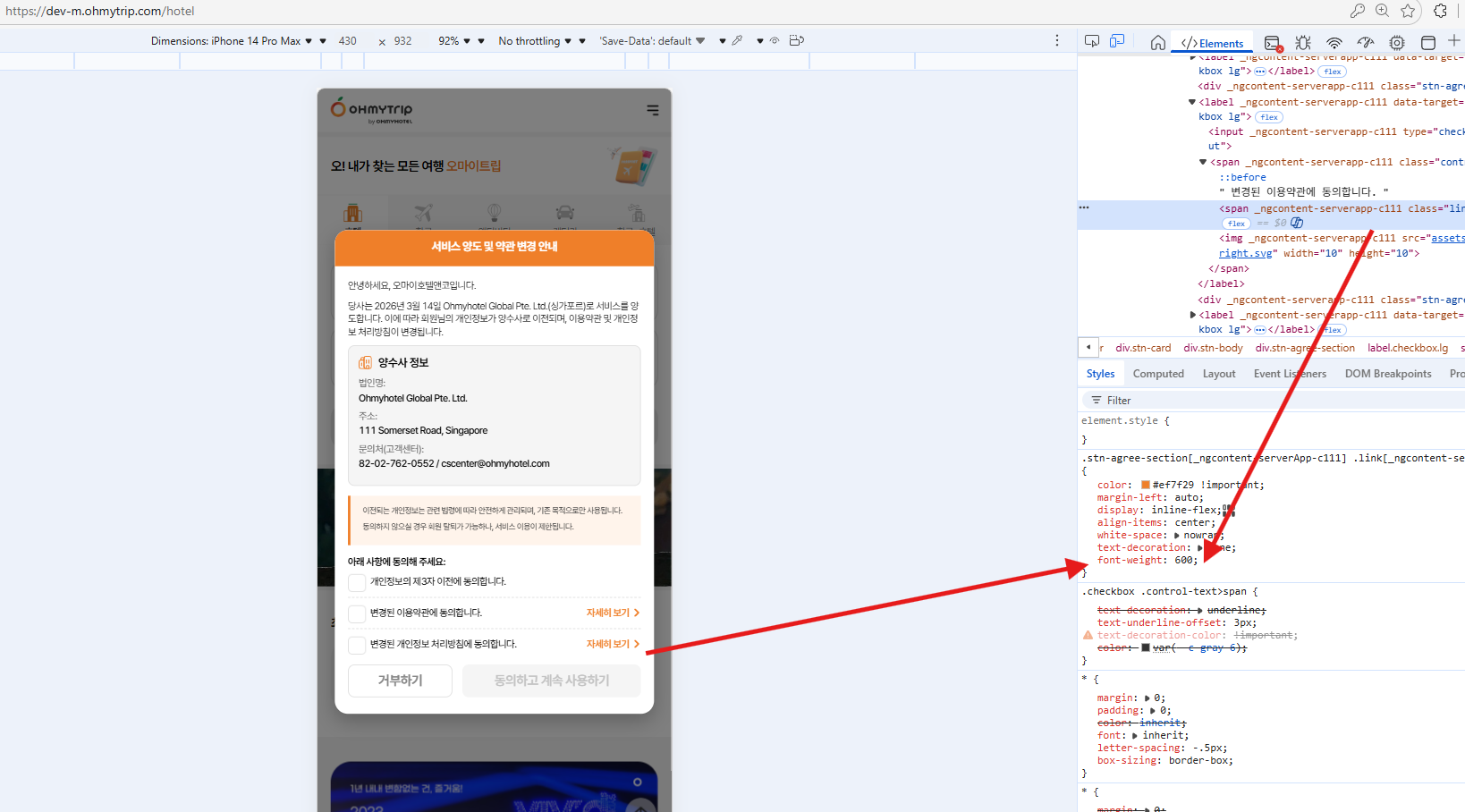Open the Event Listeners tab
The image size is (1465, 812).
(x=1290, y=374)
